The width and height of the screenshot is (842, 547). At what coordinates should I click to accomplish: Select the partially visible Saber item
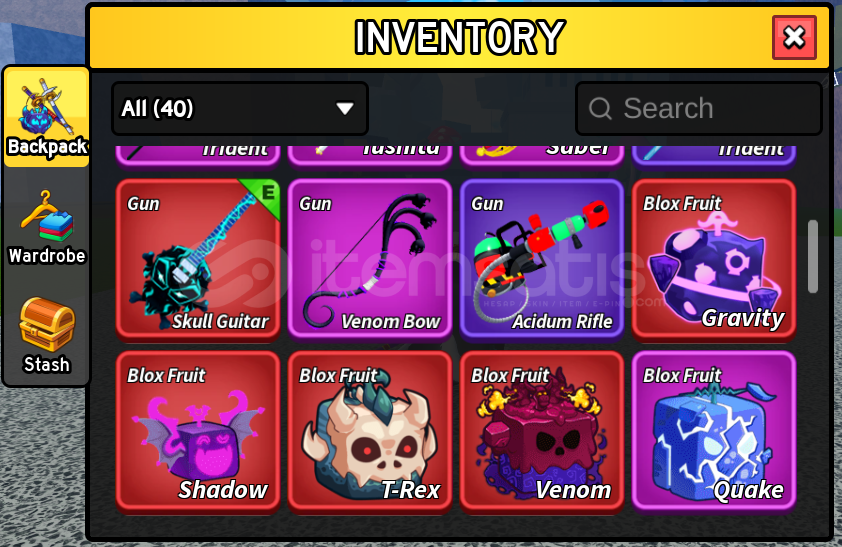click(x=542, y=153)
